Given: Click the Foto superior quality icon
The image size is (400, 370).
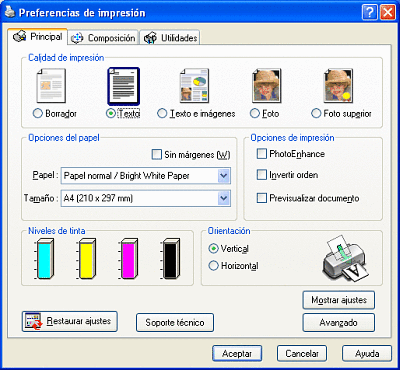Looking at the screenshot, I should pyautogui.click(x=338, y=86).
